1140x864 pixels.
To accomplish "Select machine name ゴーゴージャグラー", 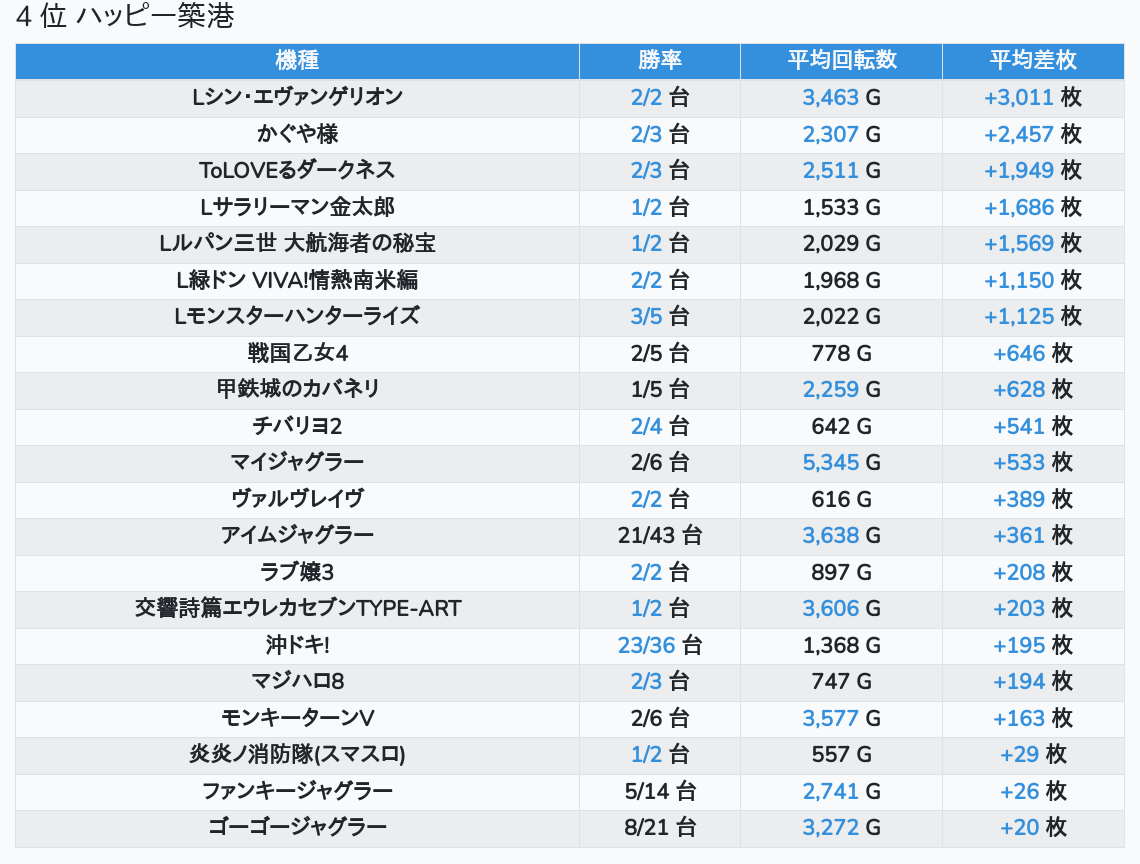I will pos(297,828).
